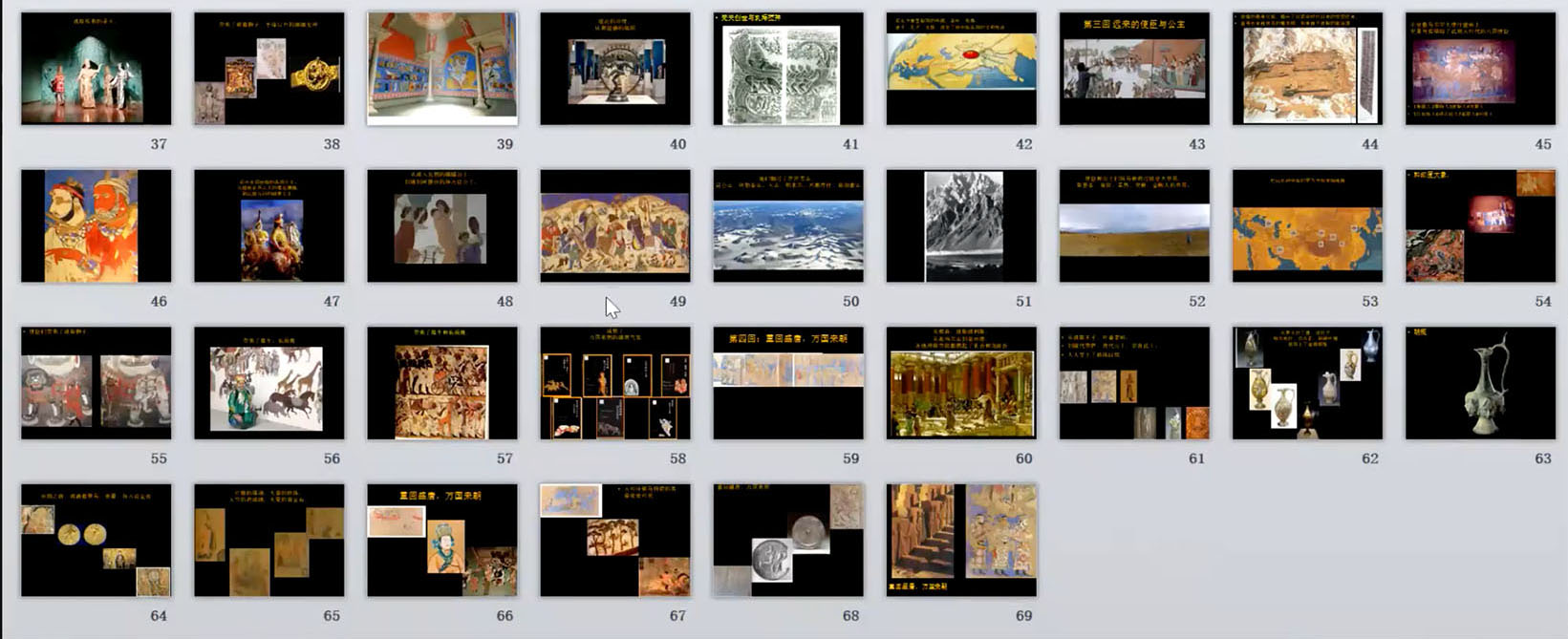1568x639 pixels.
Task: Select slide 51 with the grayscale mountain photo
Action: tap(961, 226)
